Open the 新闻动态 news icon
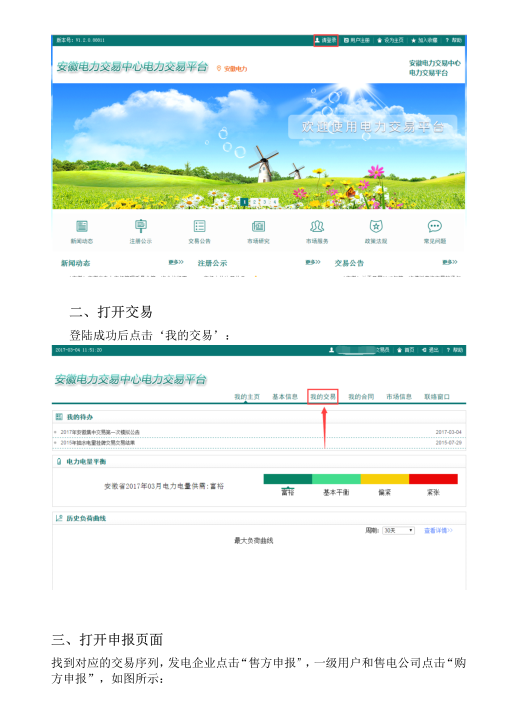This screenshot has width=530, height=721. 82,226
